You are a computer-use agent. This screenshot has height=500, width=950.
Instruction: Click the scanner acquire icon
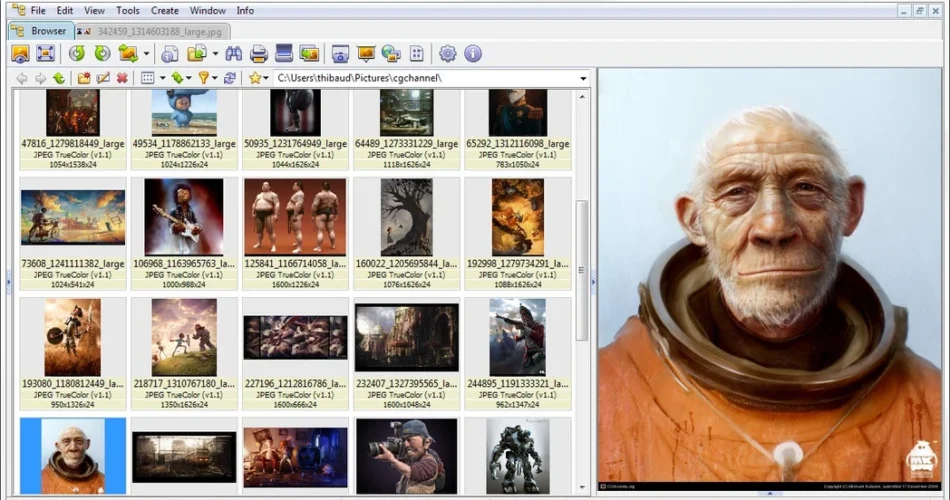click(x=284, y=53)
